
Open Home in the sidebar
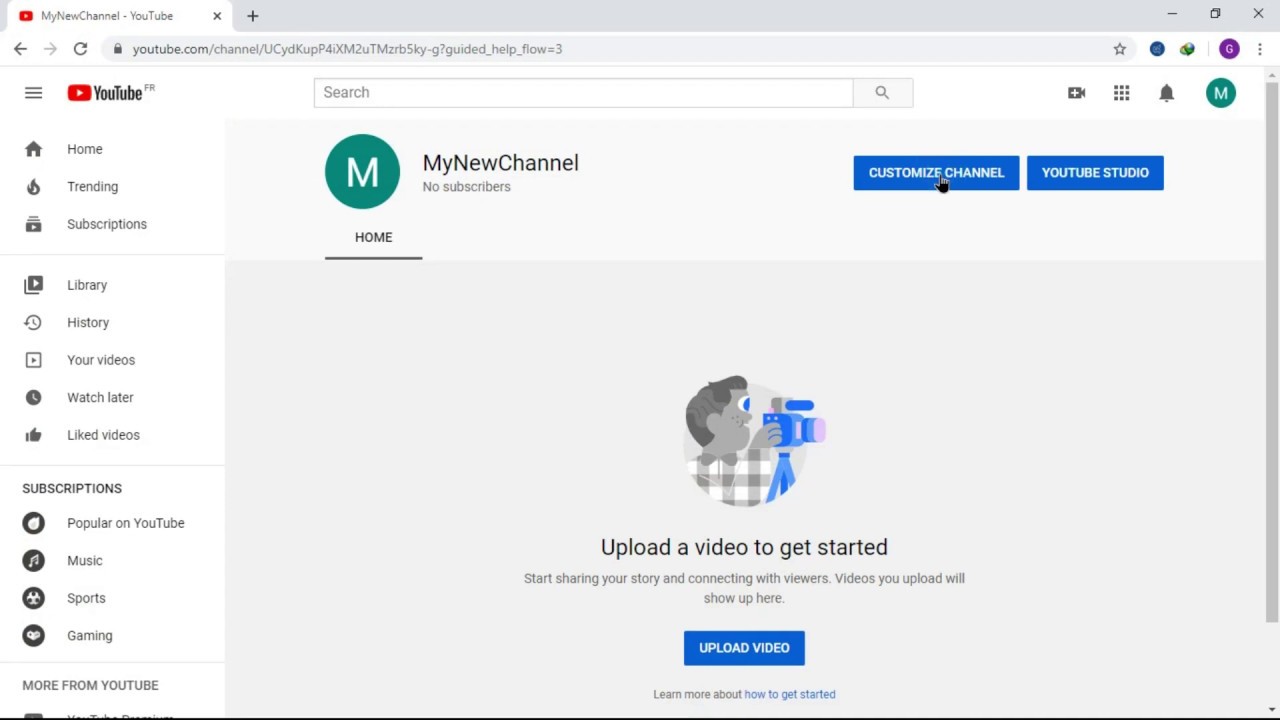point(112,149)
